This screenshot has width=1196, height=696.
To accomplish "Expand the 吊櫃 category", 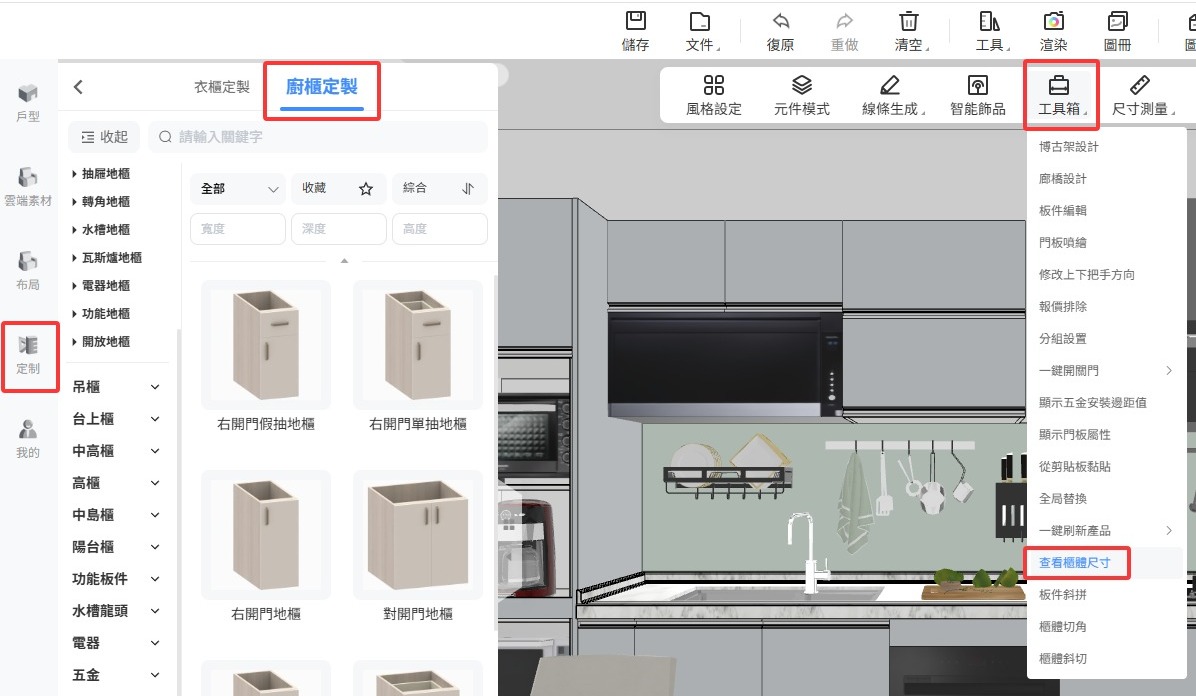I will coord(116,387).
